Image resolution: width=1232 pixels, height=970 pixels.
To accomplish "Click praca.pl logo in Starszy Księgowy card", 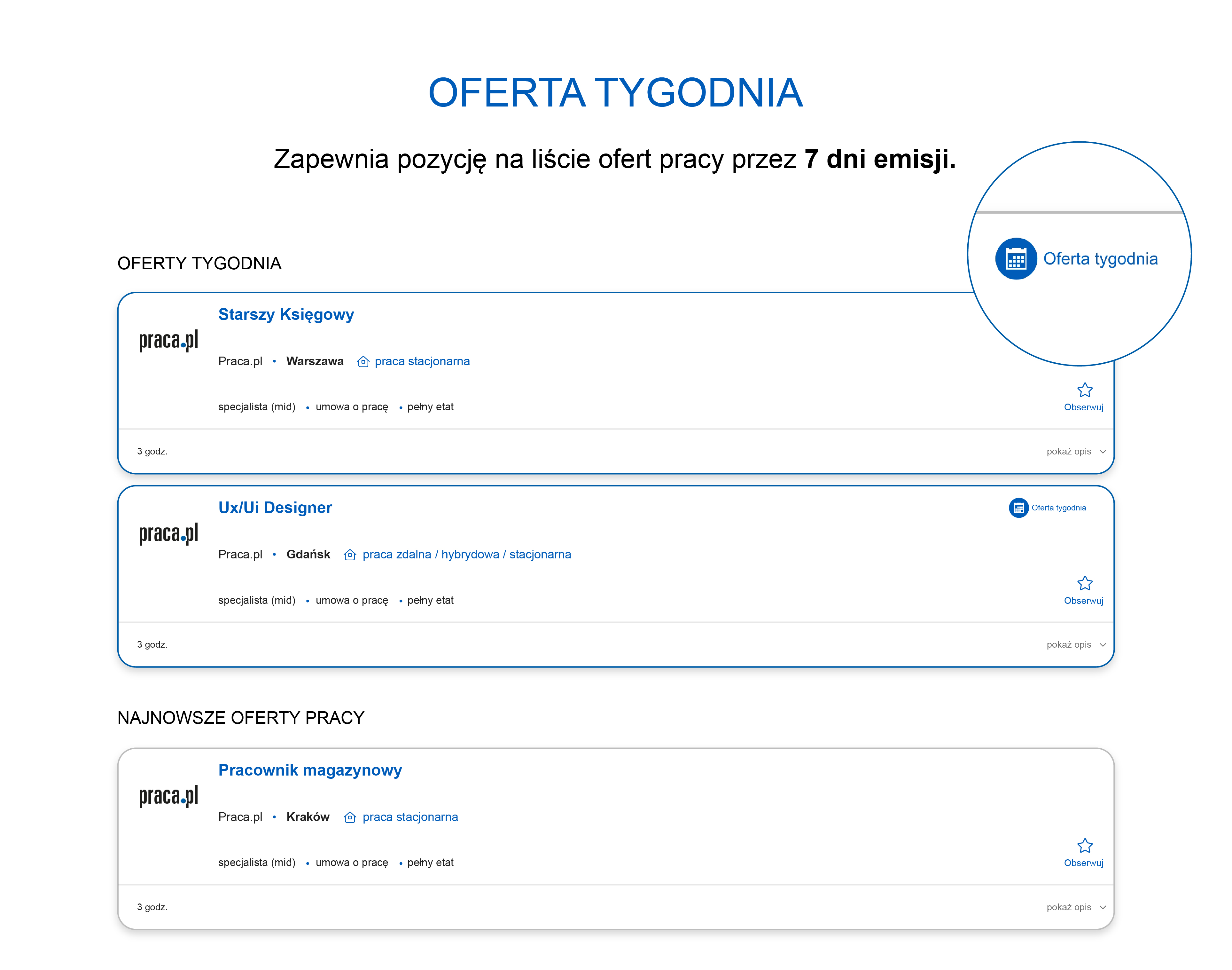I will [x=168, y=340].
